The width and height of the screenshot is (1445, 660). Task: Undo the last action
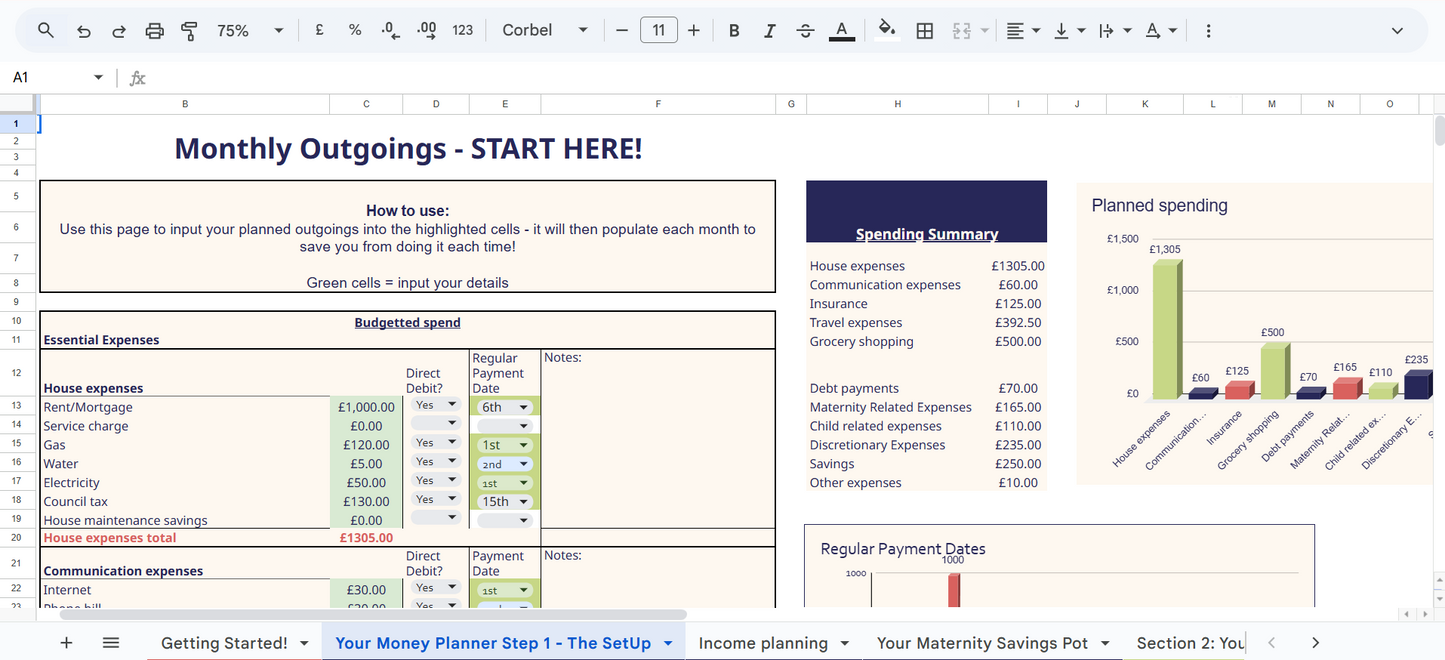[83, 31]
